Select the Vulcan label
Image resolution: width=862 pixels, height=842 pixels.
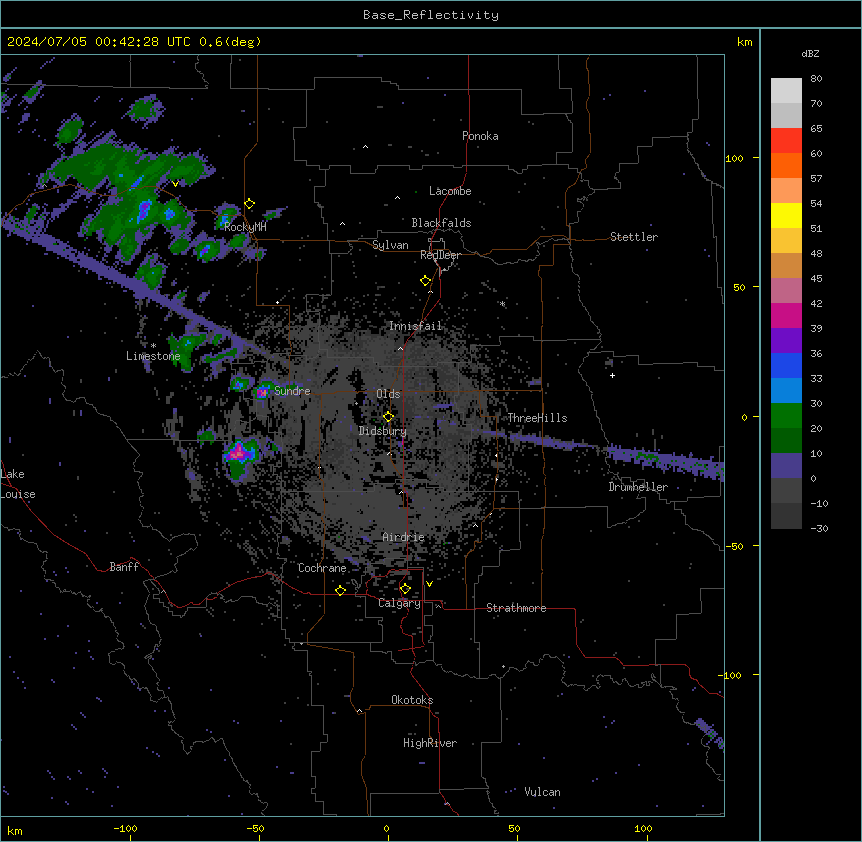tap(543, 792)
